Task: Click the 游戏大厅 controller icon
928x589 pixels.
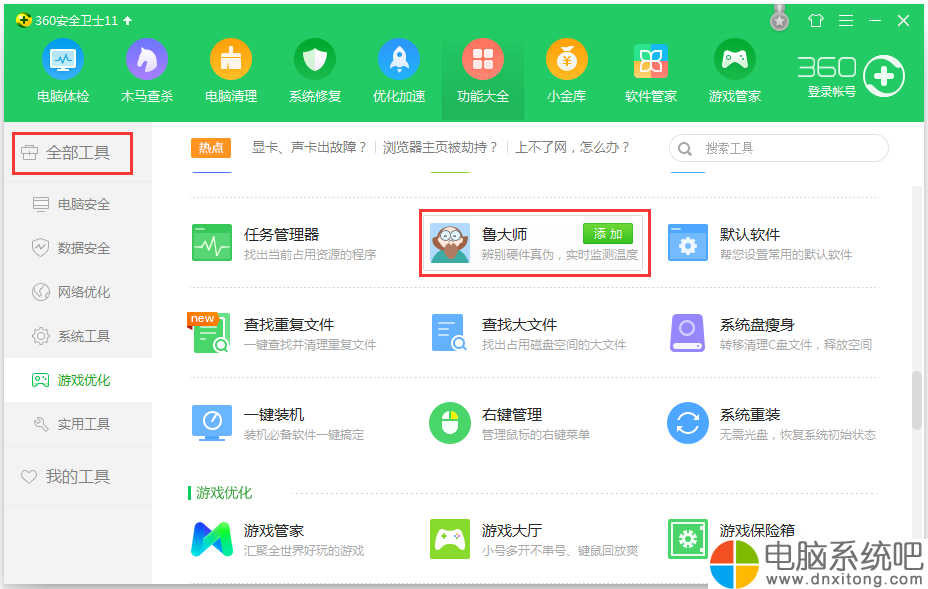Action: point(450,539)
